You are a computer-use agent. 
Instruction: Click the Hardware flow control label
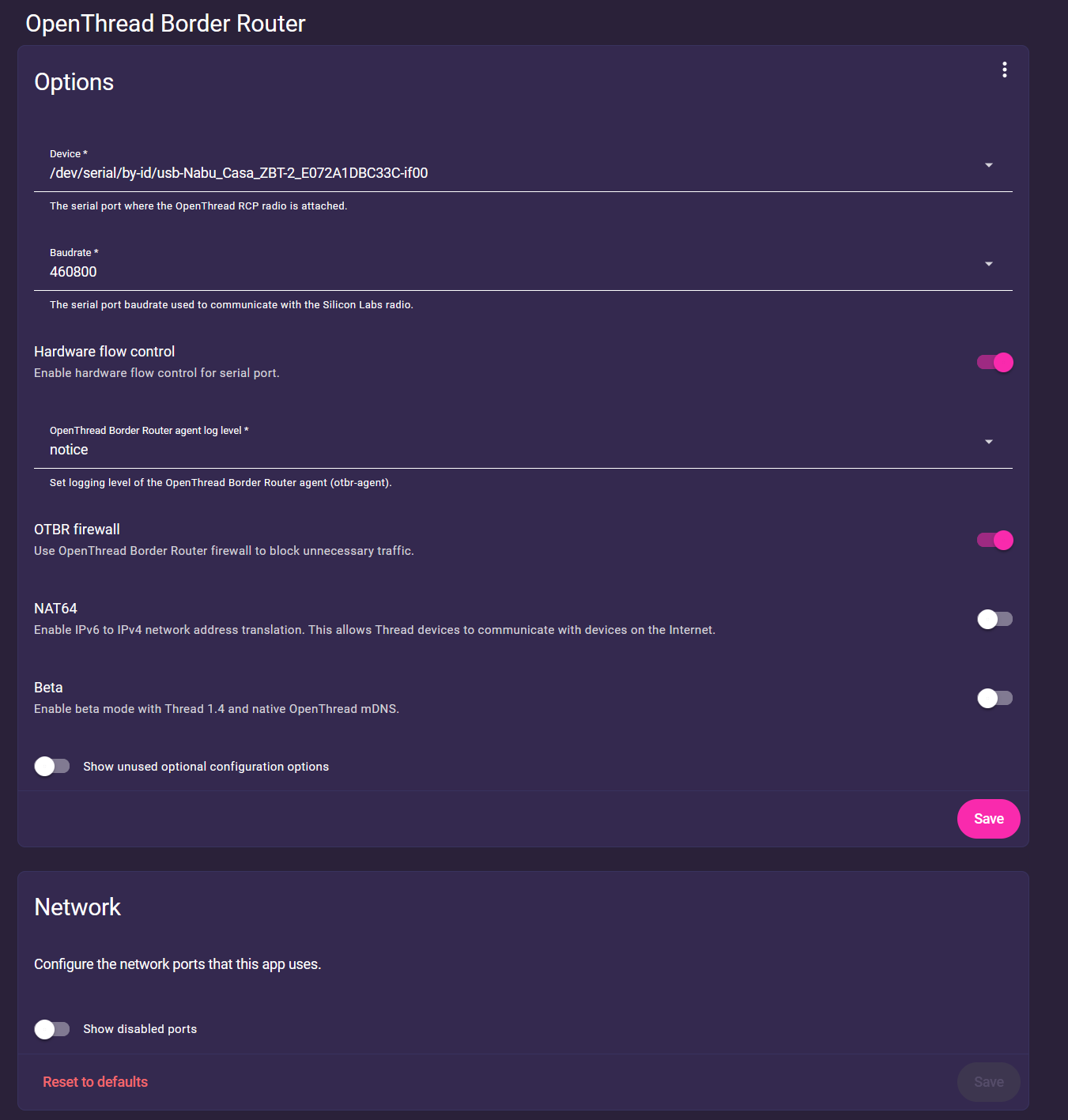(x=104, y=352)
